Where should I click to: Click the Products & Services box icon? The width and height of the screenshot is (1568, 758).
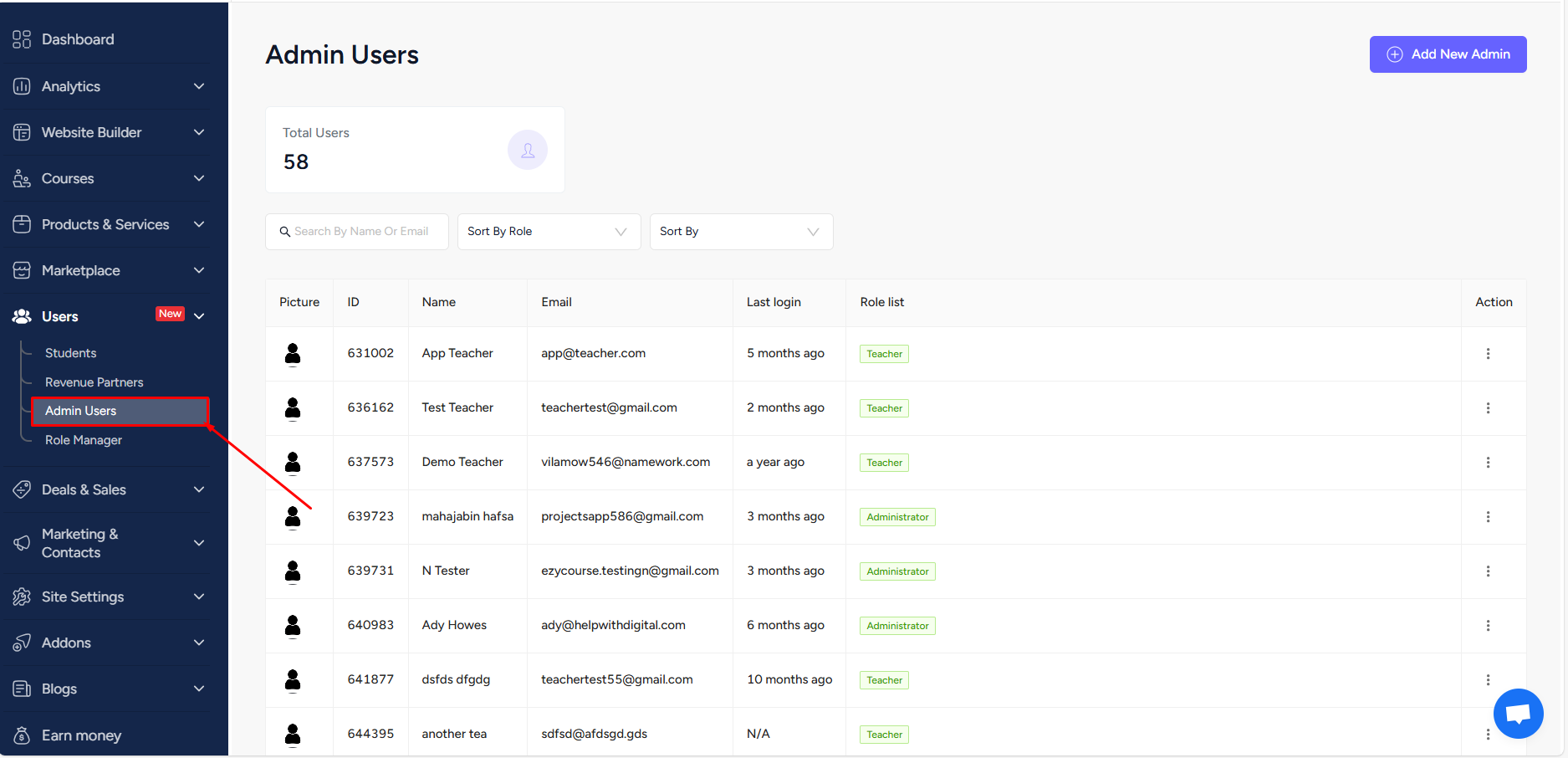tap(22, 224)
